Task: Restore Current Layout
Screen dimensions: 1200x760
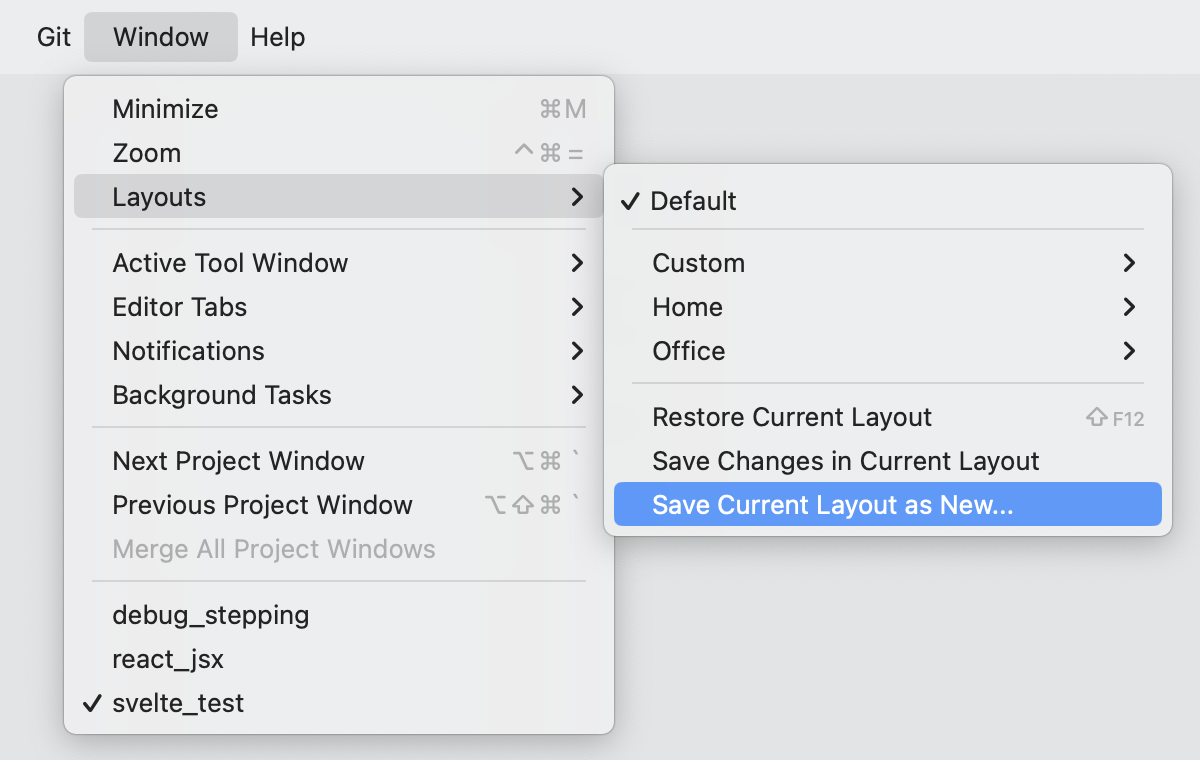Action: click(792, 417)
